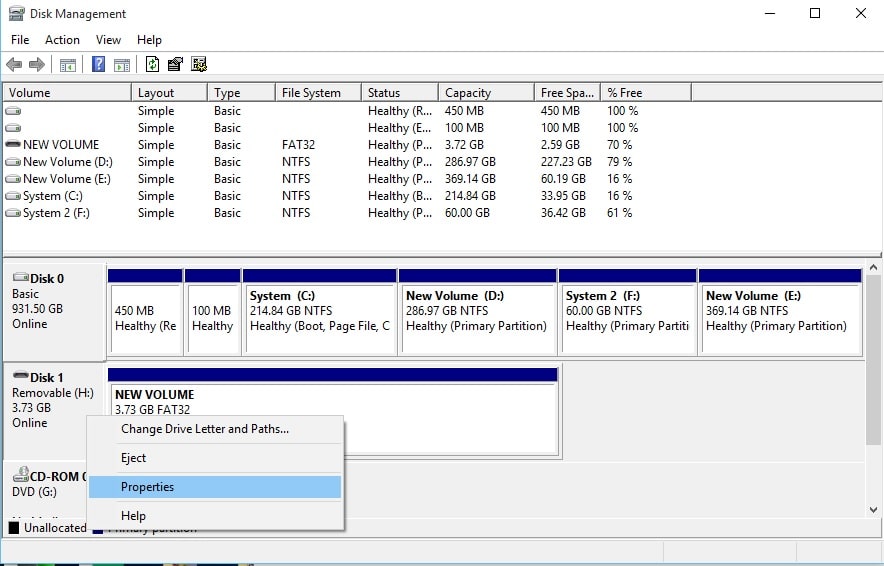This screenshot has height=566, width=884.
Task: Toggle the Show/Hide Action Pane icon
Action: pyautogui.click(x=122, y=65)
